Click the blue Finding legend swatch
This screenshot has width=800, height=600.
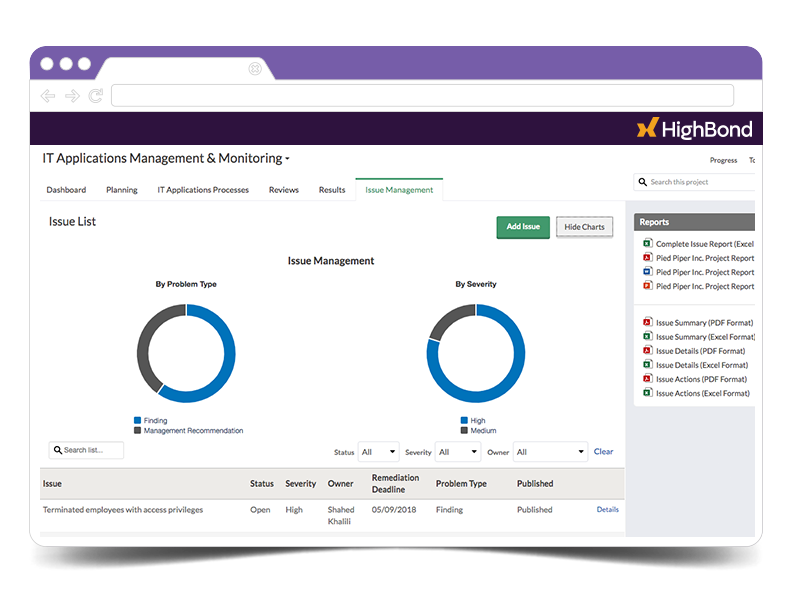click(137, 420)
